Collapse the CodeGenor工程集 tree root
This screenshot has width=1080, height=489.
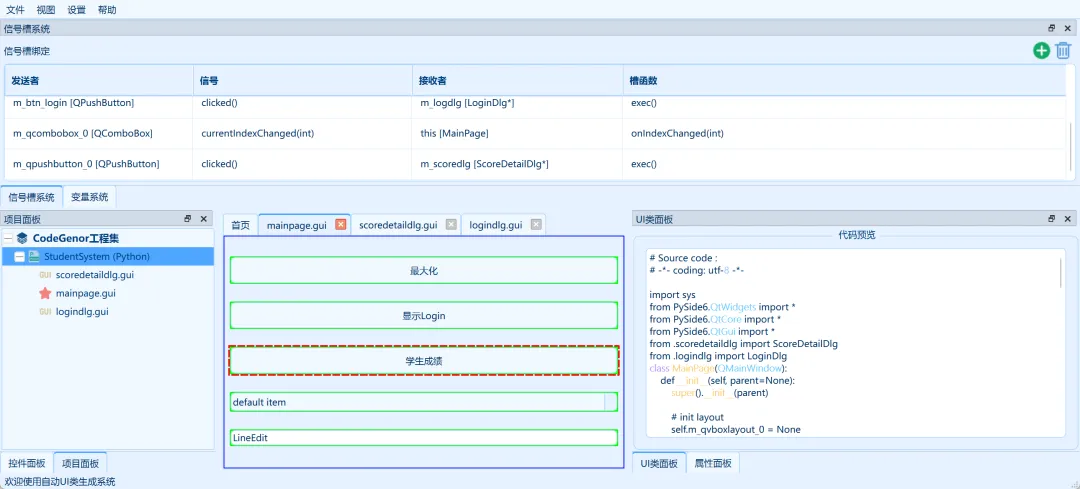[x=8, y=238]
